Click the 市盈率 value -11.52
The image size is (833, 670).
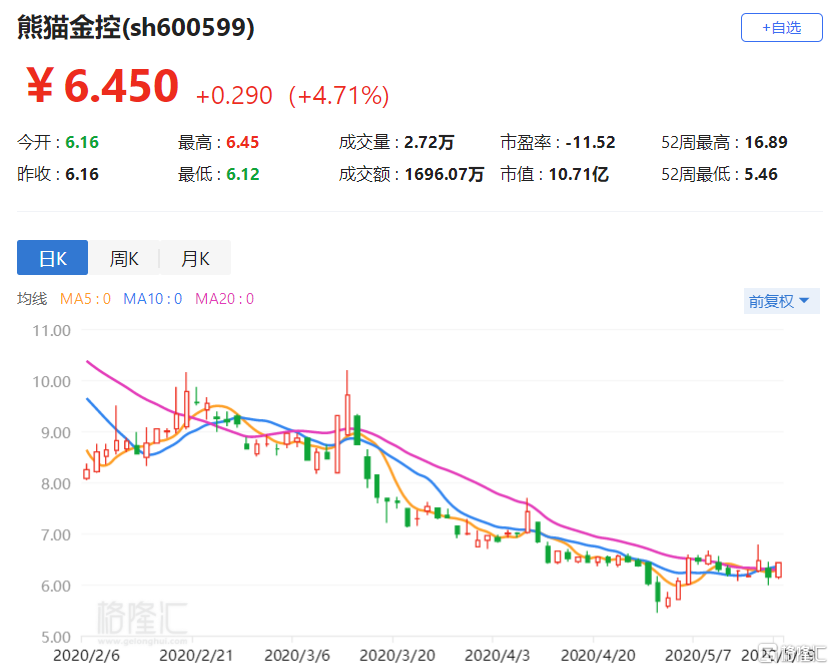[x=589, y=143]
